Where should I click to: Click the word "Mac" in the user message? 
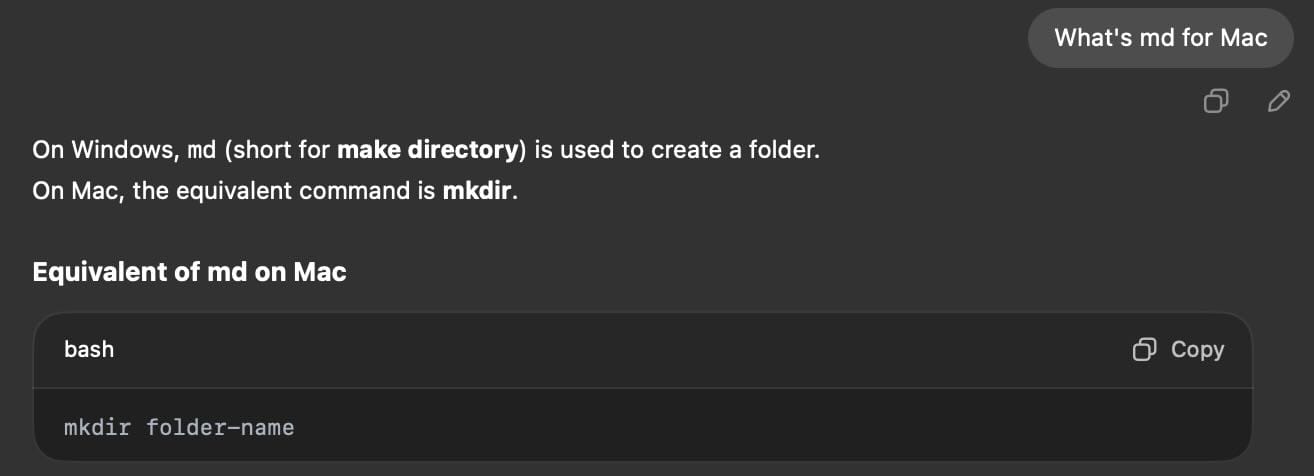[1243, 38]
